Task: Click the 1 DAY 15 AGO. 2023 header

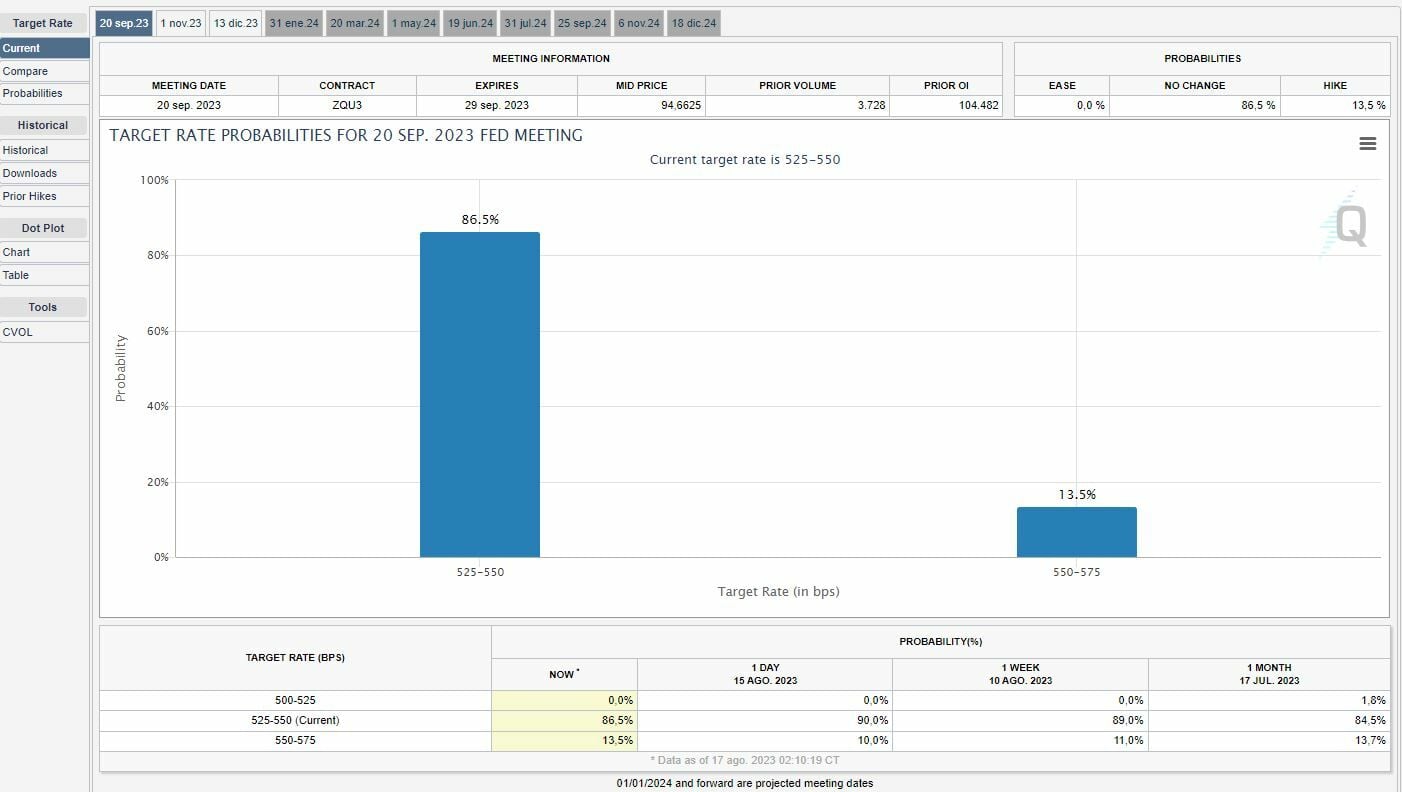Action: pos(765,674)
